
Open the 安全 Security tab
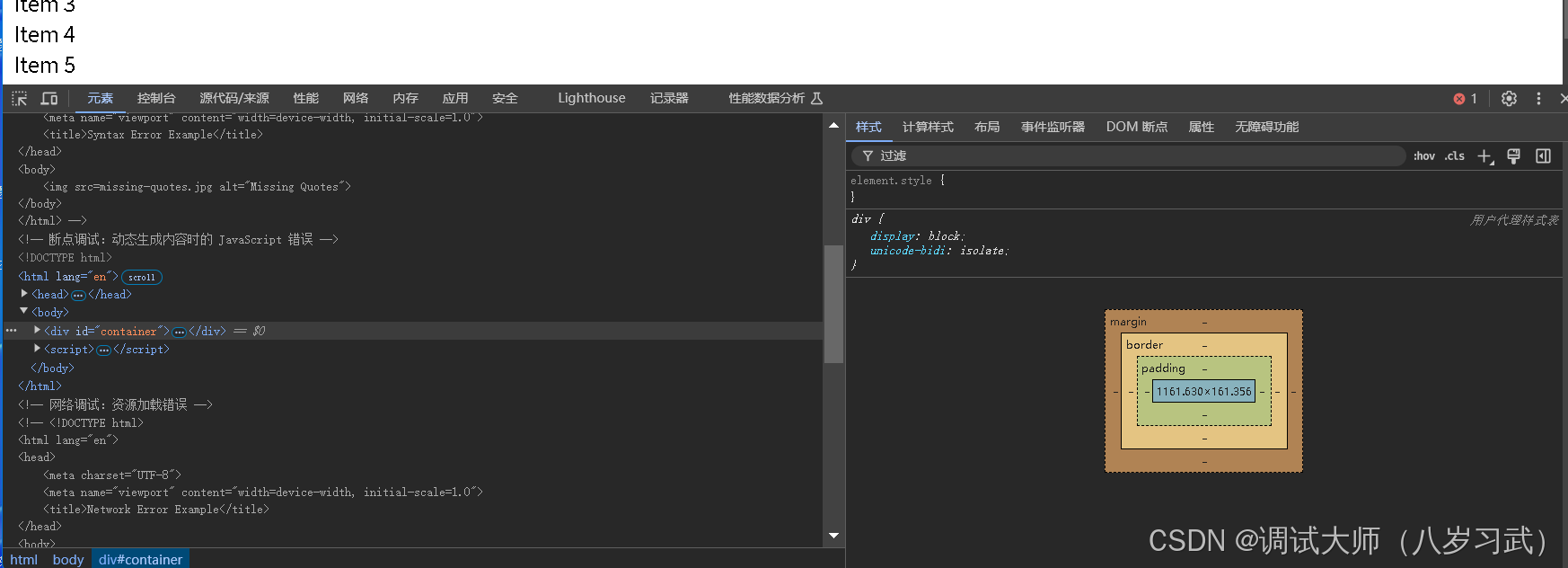pos(505,98)
